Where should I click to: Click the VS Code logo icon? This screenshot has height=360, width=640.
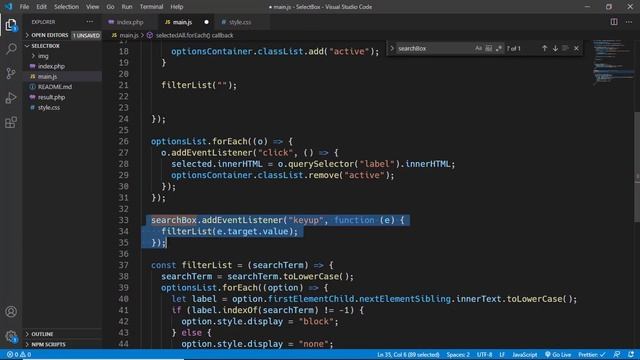tap(9, 7)
